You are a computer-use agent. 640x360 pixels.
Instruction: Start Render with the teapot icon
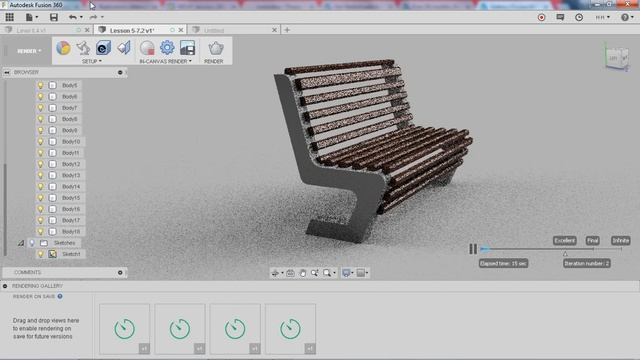[216, 48]
